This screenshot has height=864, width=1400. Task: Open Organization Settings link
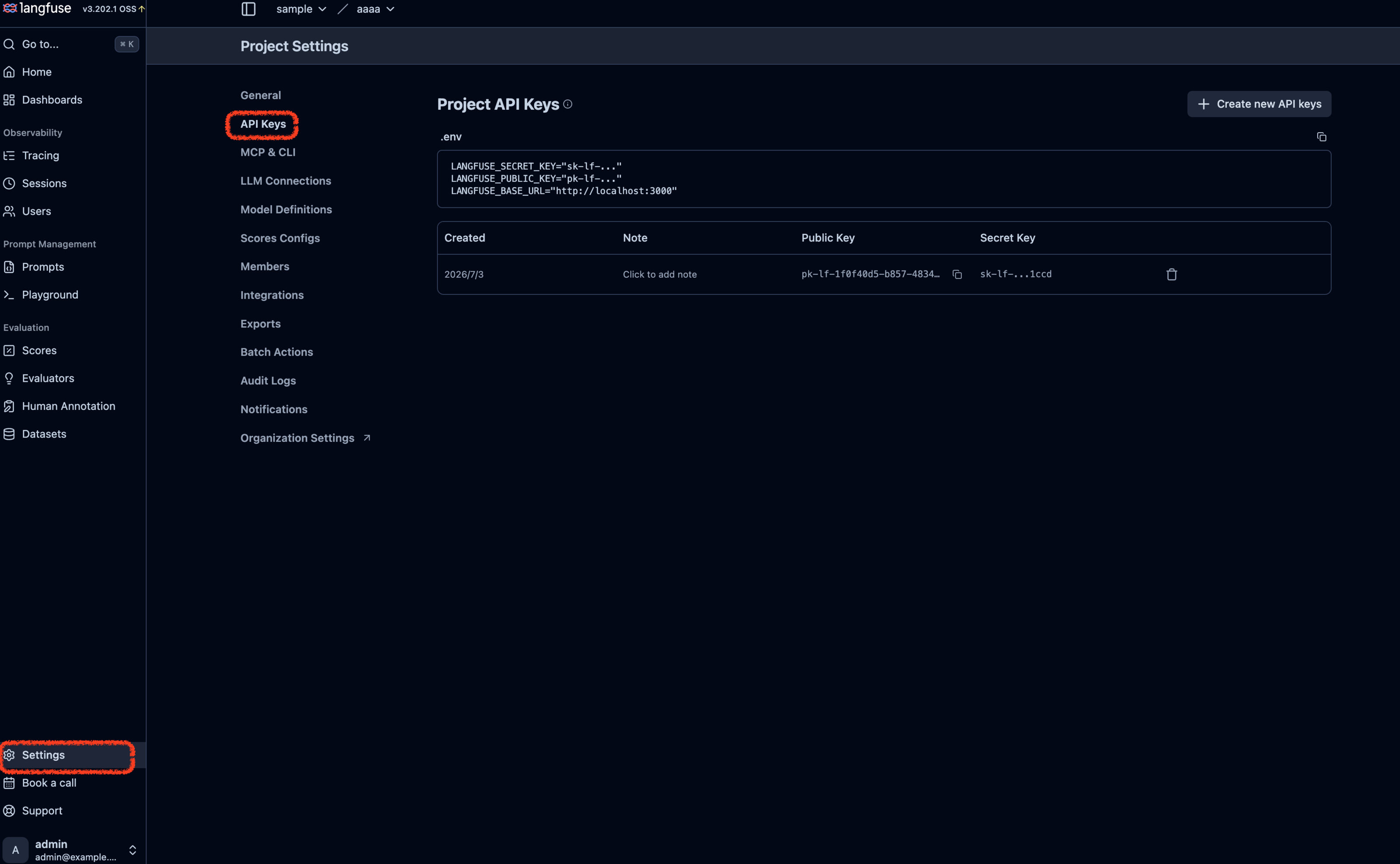click(306, 438)
